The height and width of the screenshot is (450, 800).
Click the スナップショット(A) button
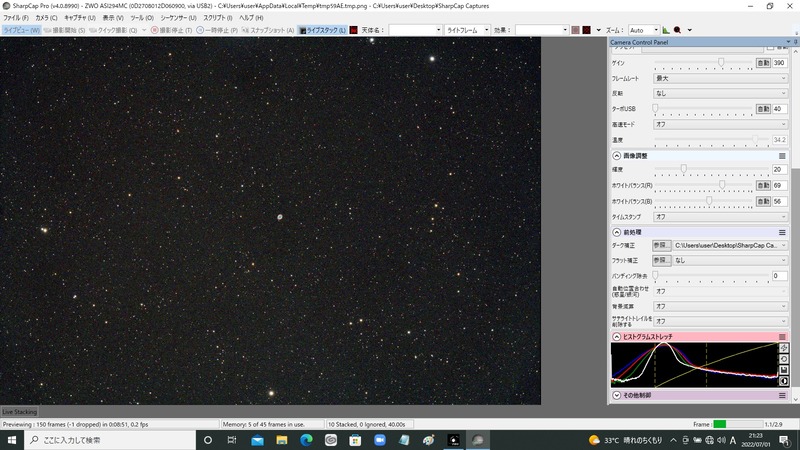tap(268, 30)
